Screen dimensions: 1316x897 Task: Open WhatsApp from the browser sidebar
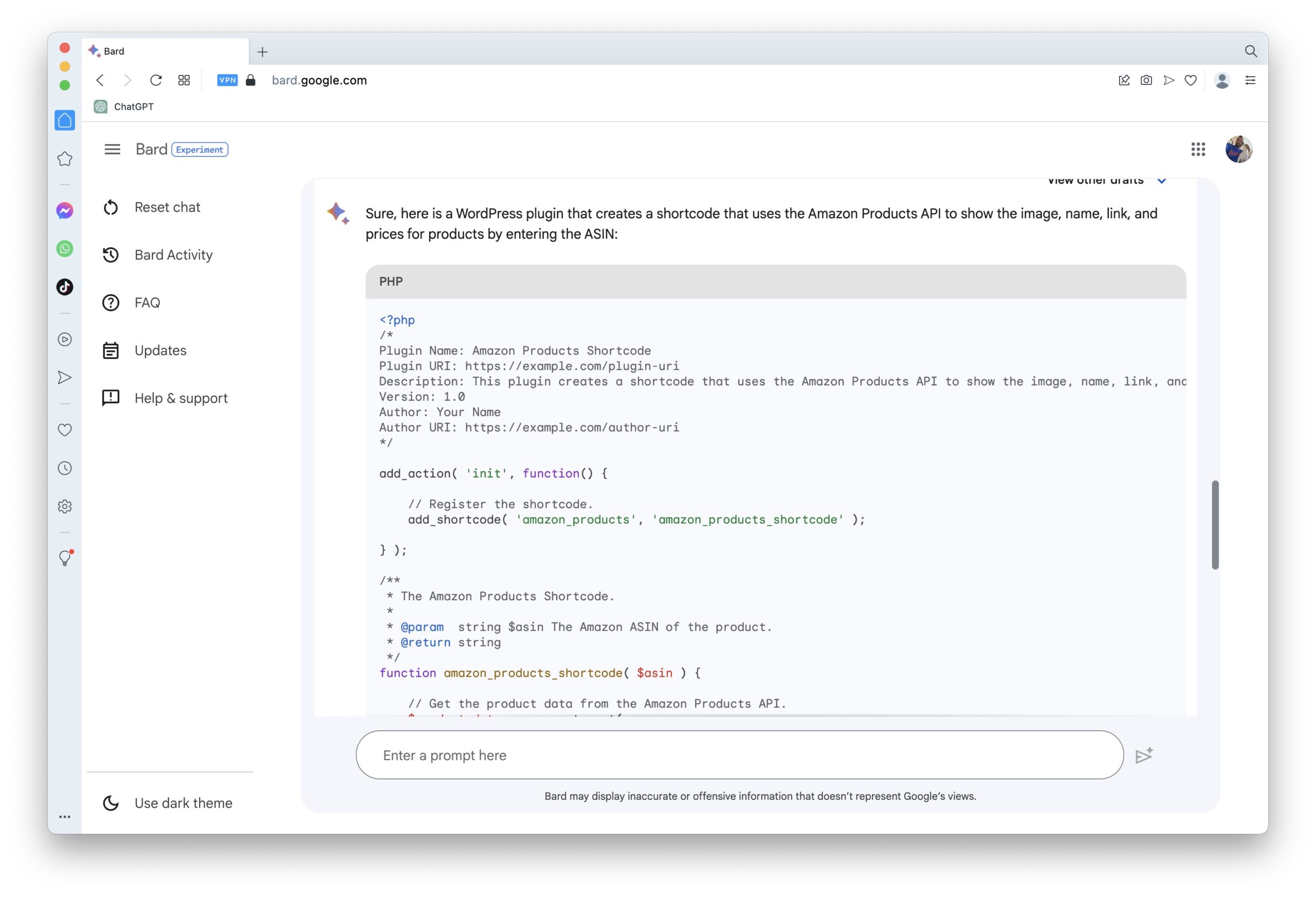(65, 249)
